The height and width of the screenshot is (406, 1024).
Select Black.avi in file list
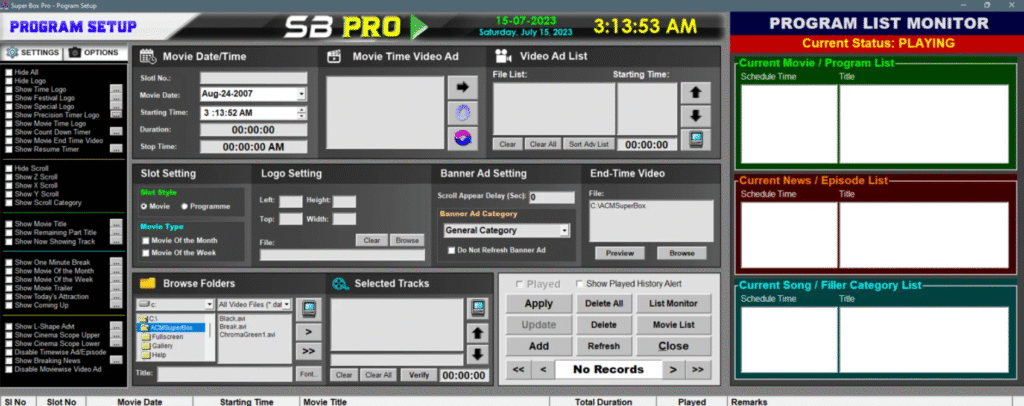(232, 319)
